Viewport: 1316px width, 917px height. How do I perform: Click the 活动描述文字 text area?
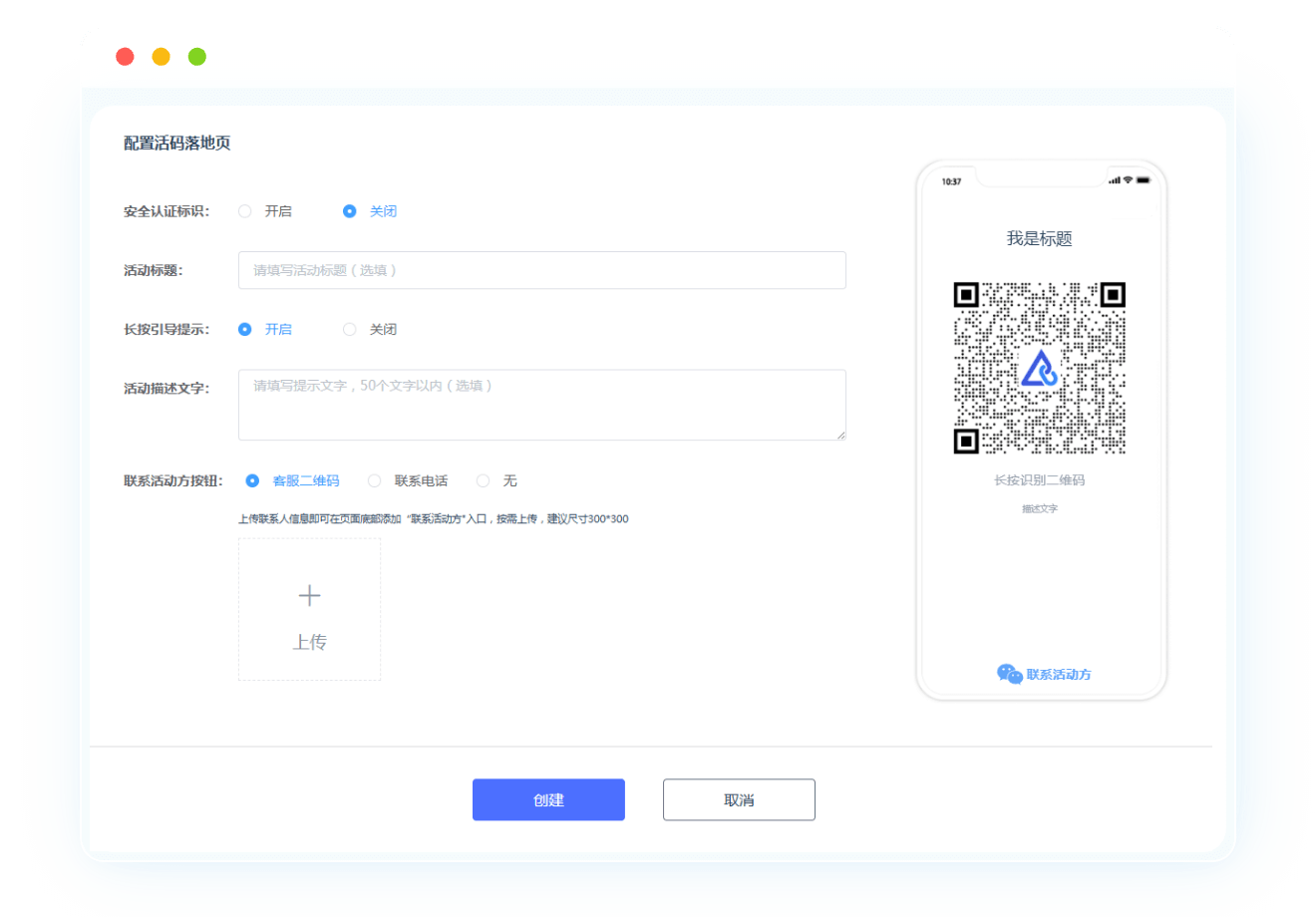tap(541, 404)
